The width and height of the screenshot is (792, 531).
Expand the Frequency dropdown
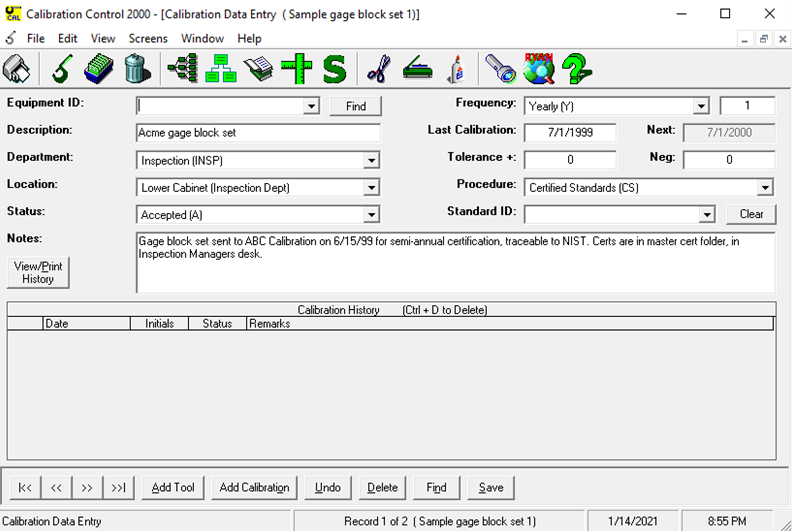pyautogui.click(x=701, y=106)
